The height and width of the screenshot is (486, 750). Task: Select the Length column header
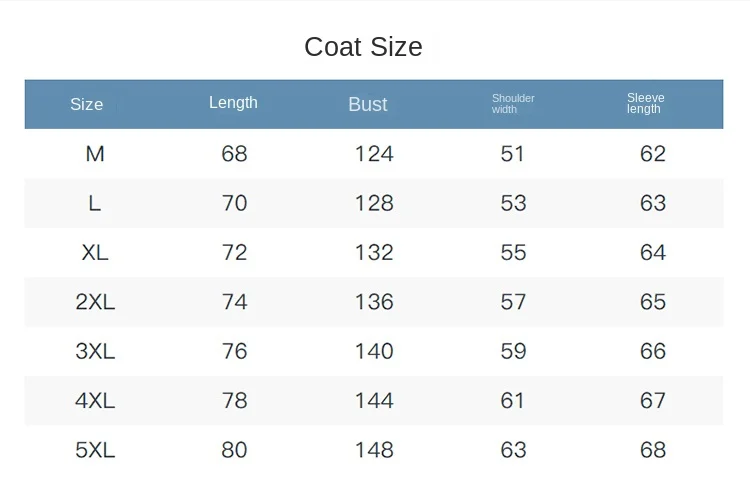tap(233, 103)
